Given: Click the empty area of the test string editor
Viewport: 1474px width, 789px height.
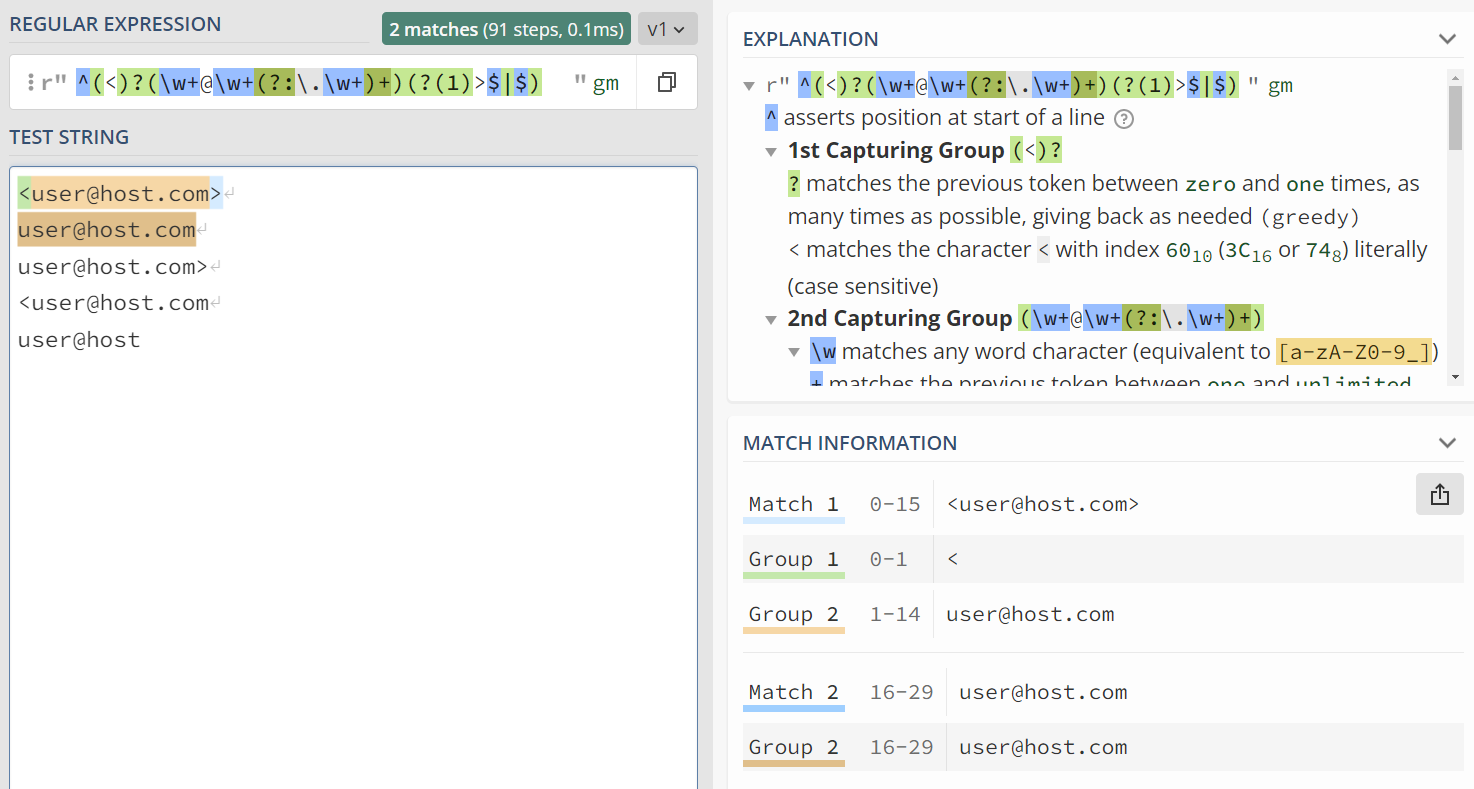Looking at the screenshot, I should [350, 560].
